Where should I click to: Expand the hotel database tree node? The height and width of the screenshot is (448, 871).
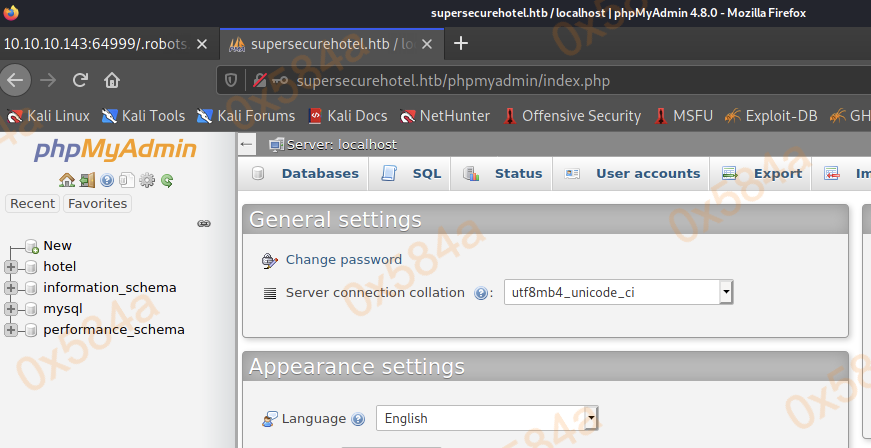pyautogui.click(x=11, y=266)
